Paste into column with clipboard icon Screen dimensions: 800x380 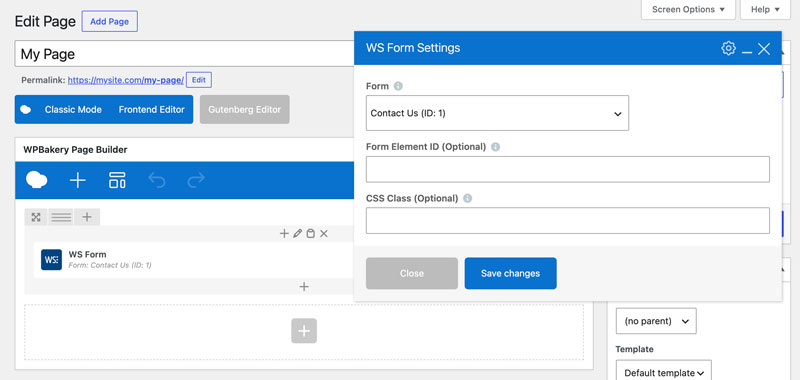[310, 234]
